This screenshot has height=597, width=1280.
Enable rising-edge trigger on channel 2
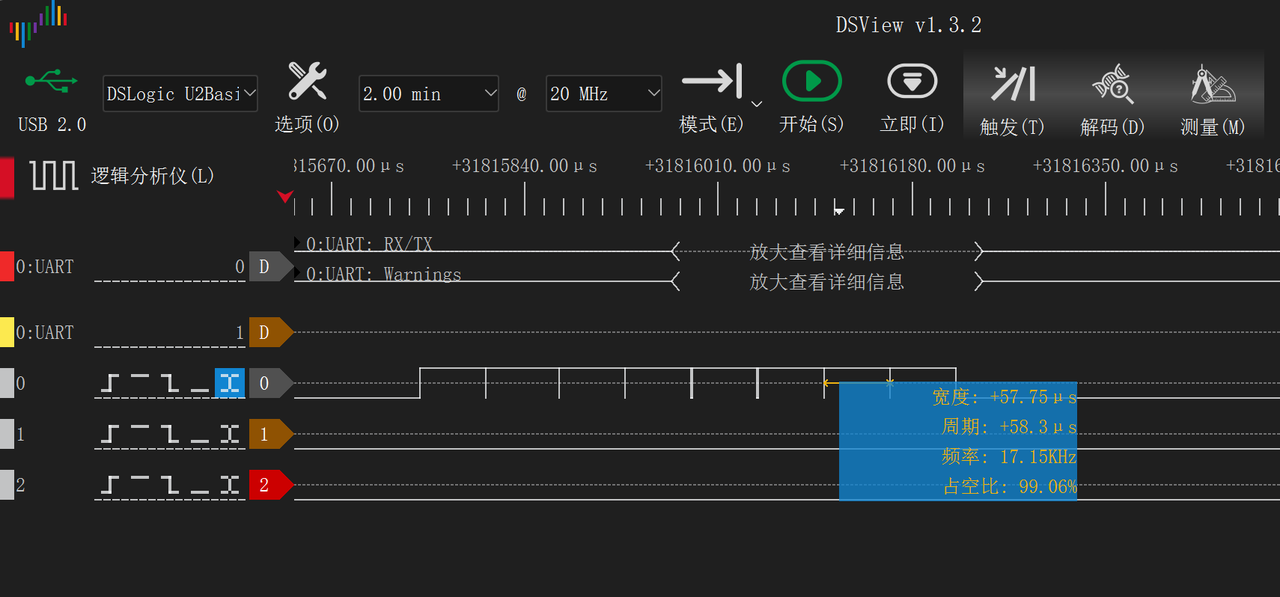110,484
